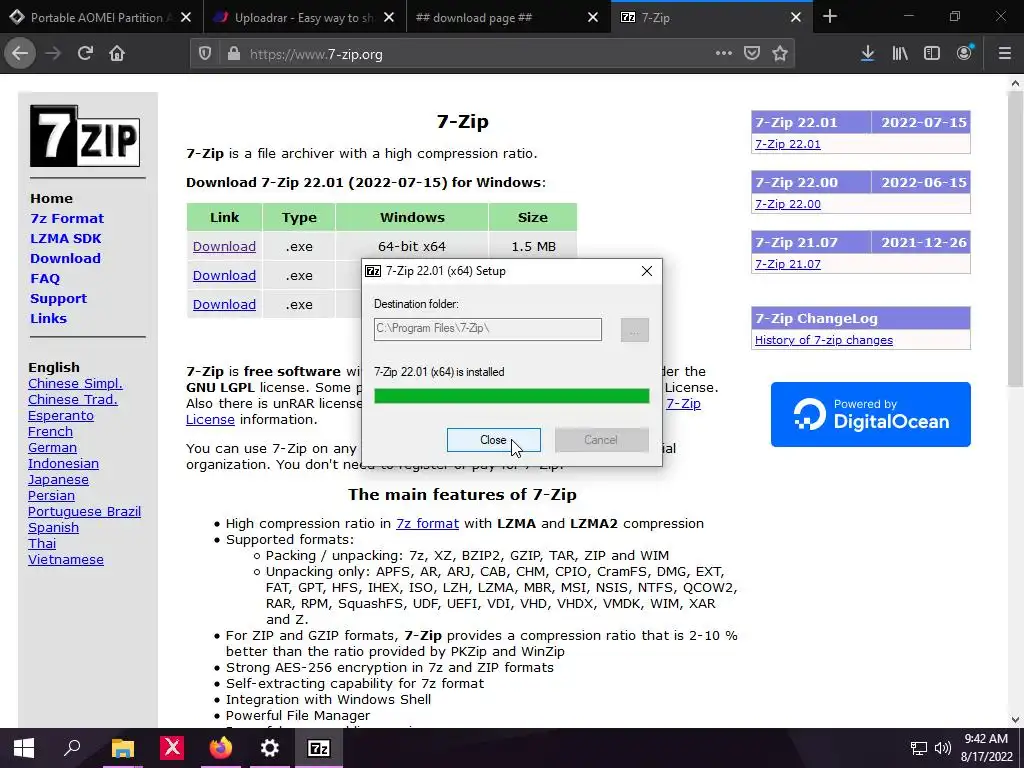Close the Portable AOMEI Partition tab
1024x768 pixels.
point(185,18)
